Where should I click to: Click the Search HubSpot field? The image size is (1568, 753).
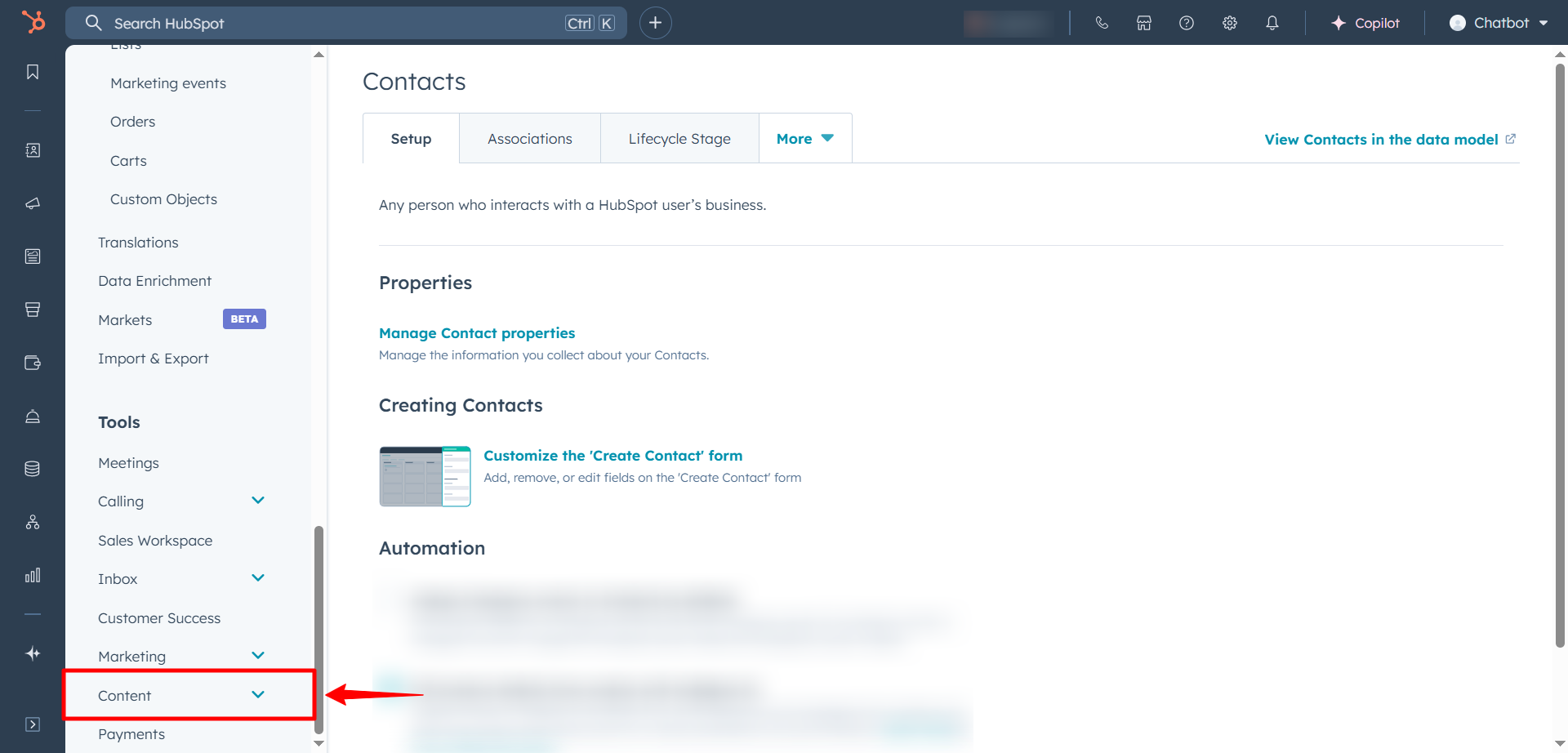[x=346, y=23]
